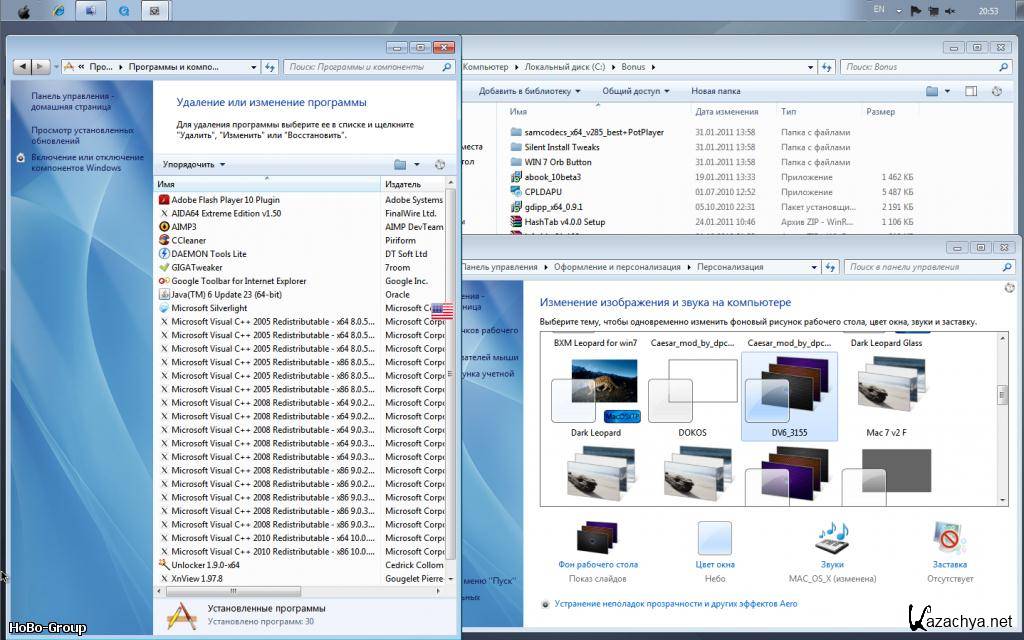Sort programs by Издатель column header
This screenshot has height=640, width=1024.
403,185
